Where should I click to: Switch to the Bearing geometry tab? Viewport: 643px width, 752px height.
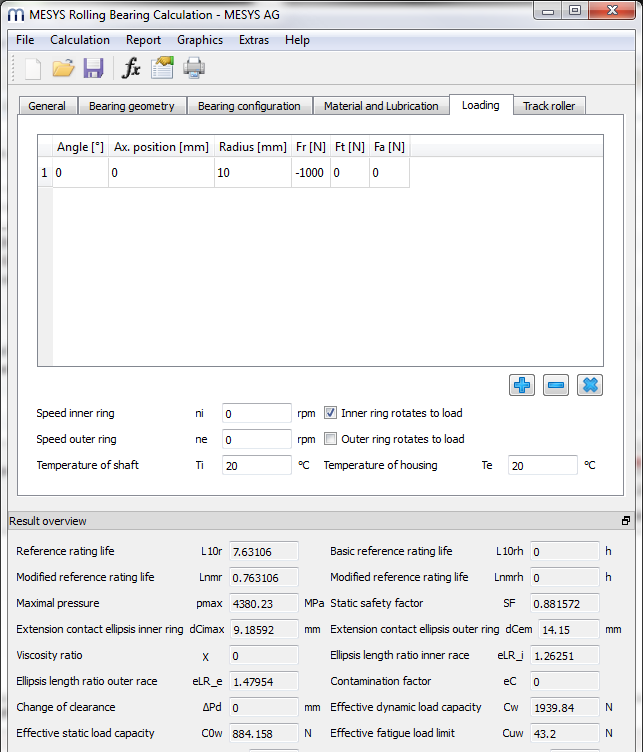pos(131,106)
